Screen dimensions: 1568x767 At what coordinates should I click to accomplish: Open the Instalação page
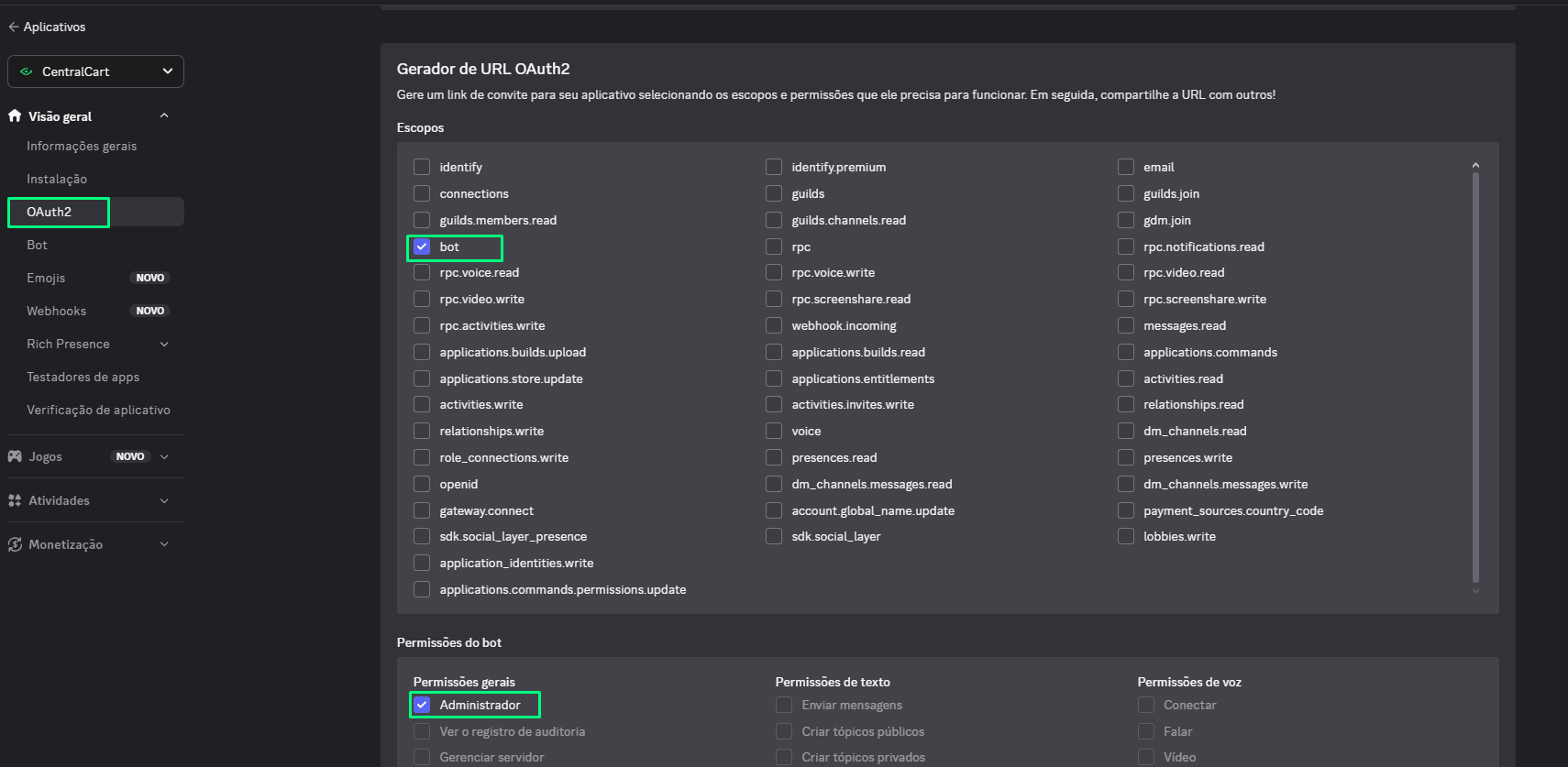[57, 179]
